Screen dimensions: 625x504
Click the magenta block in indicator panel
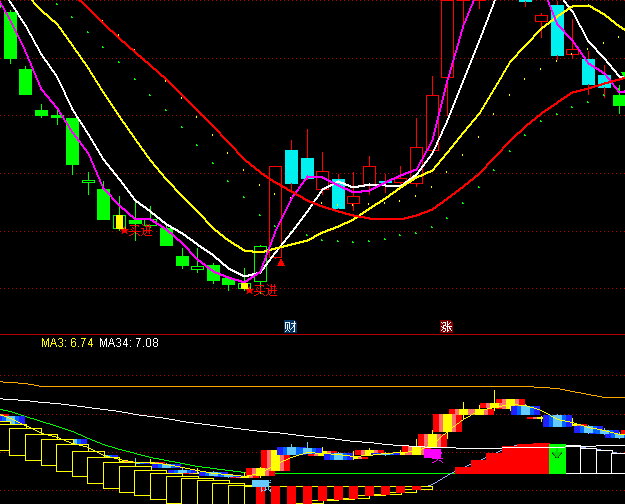pyautogui.click(x=433, y=454)
